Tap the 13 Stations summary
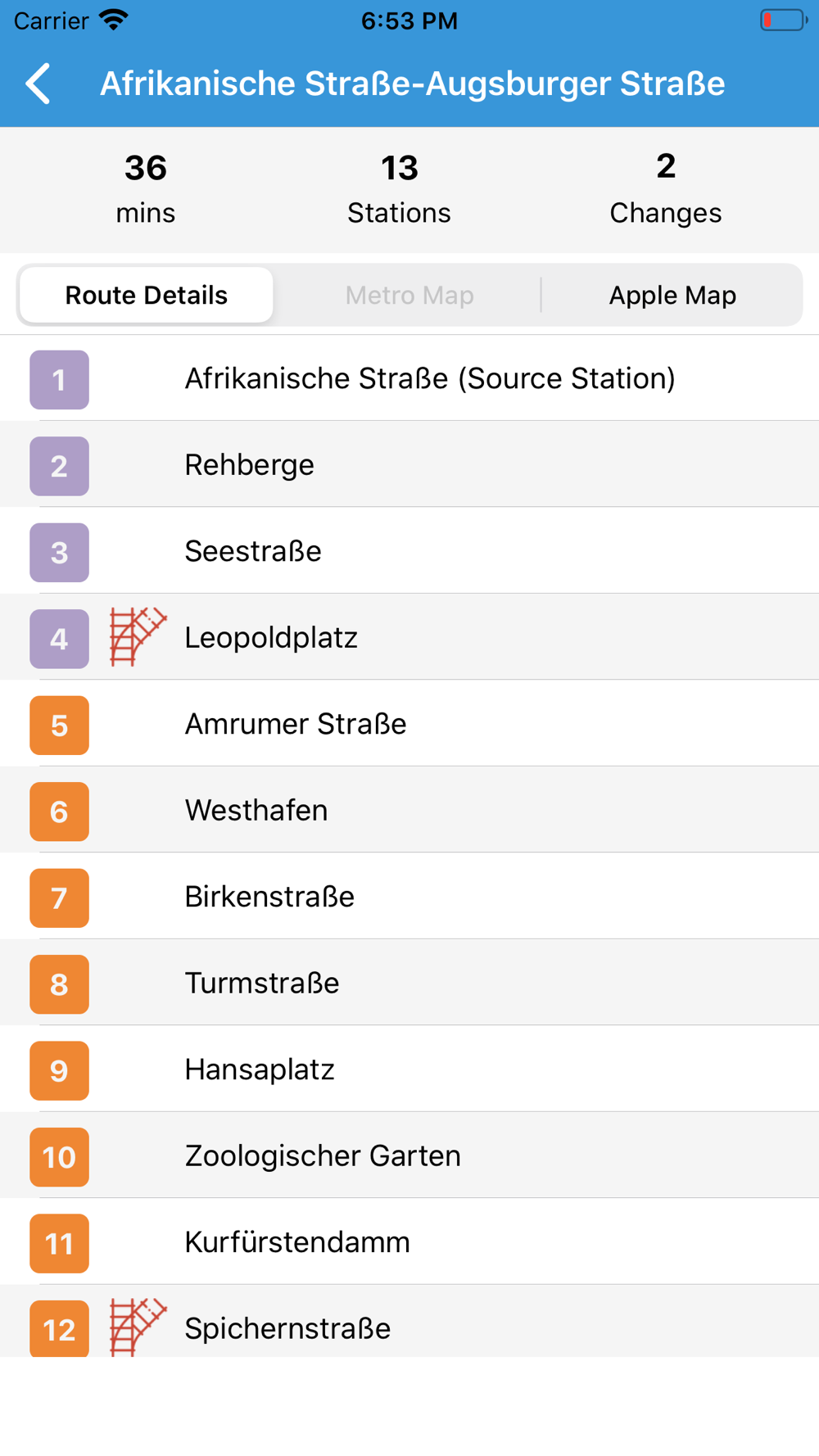819x1456 pixels. (x=399, y=189)
